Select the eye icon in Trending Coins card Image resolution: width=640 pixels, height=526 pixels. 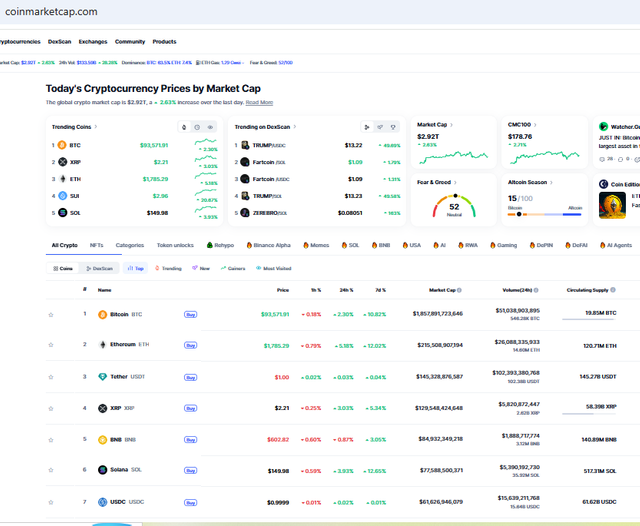[x=210, y=127]
